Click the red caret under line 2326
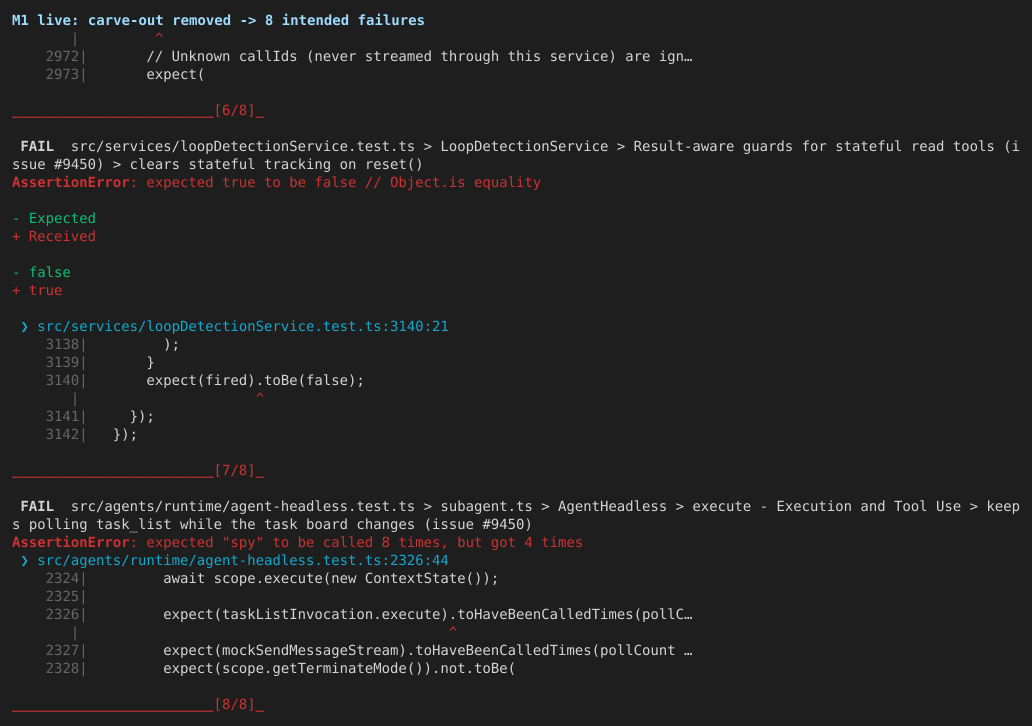Screen dimensions: 1032x726 pos(453,631)
